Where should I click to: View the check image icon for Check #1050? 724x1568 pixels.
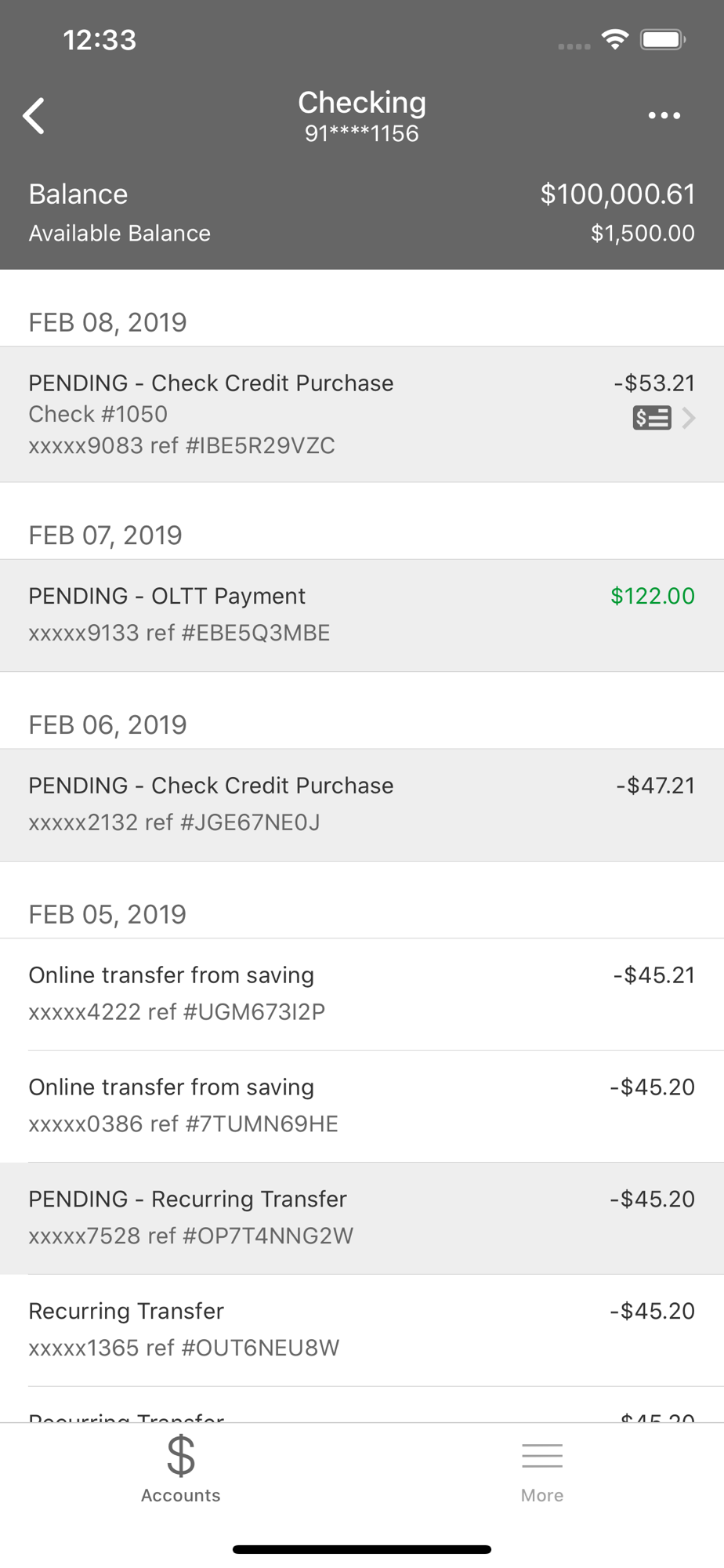tap(652, 418)
